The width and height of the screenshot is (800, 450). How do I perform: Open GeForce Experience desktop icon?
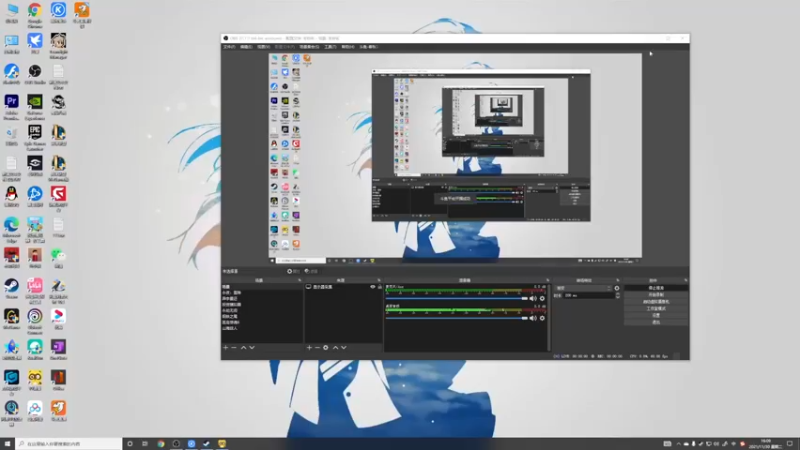(x=35, y=106)
